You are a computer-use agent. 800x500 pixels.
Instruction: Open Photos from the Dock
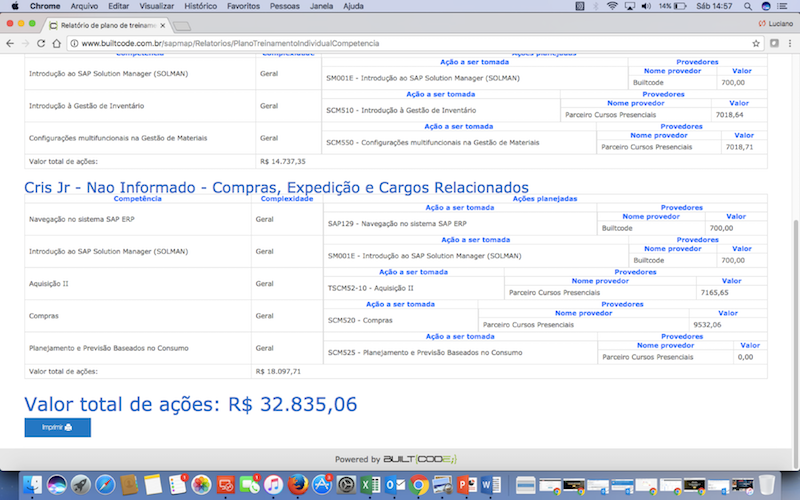tap(202, 484)
